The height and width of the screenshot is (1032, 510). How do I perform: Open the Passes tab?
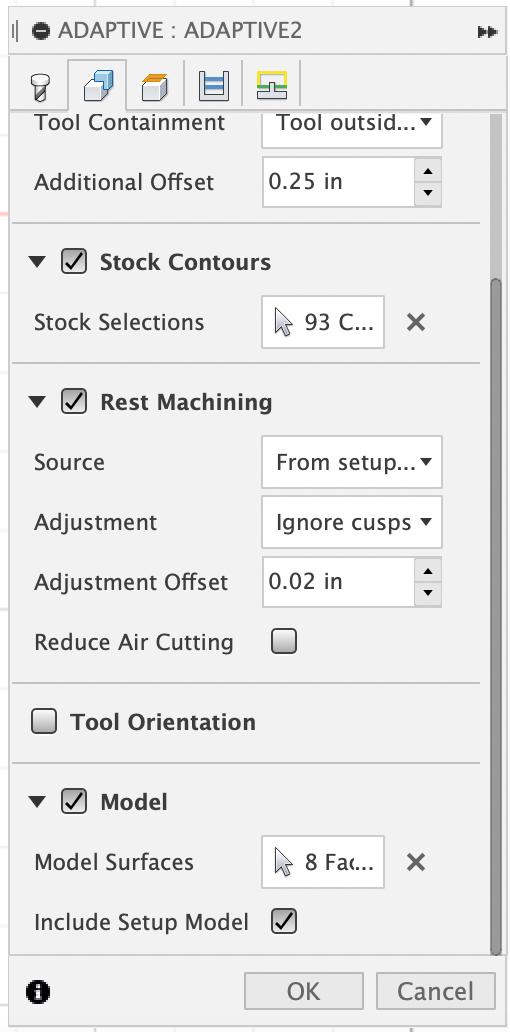[x=213, y=86]
